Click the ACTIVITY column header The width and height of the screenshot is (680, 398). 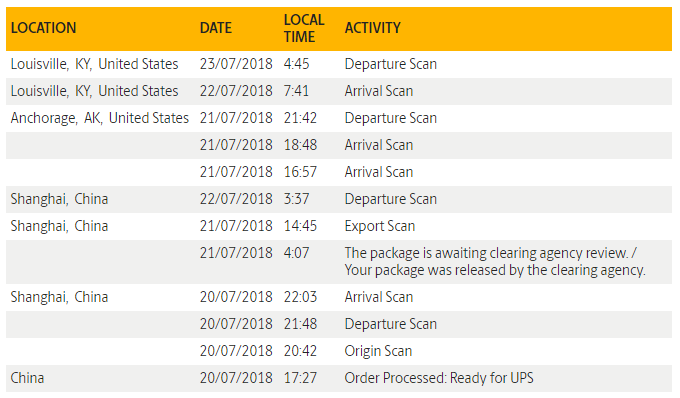(x=373, y=28)
